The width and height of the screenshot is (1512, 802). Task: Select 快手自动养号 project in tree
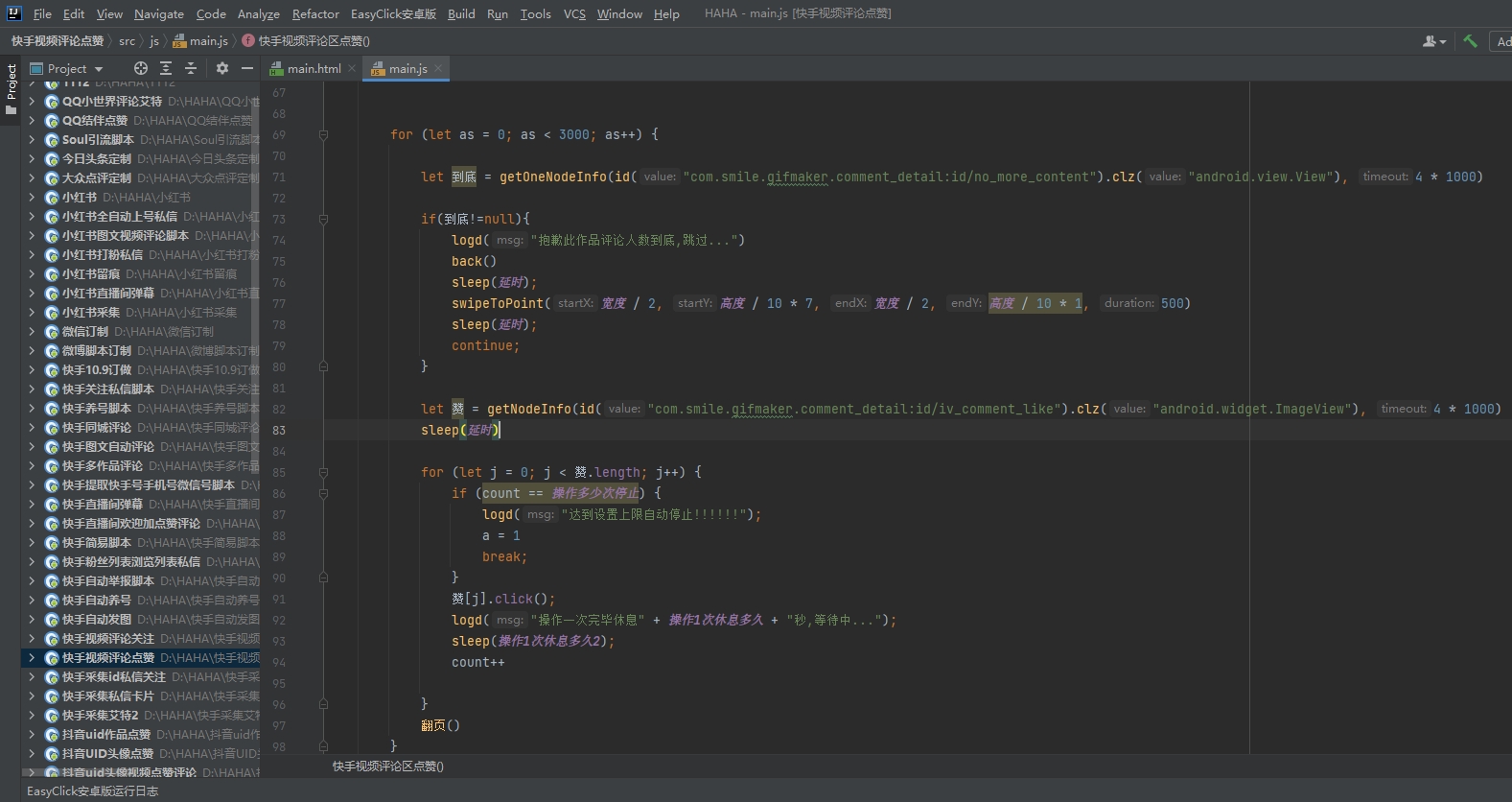click(97, 600)
